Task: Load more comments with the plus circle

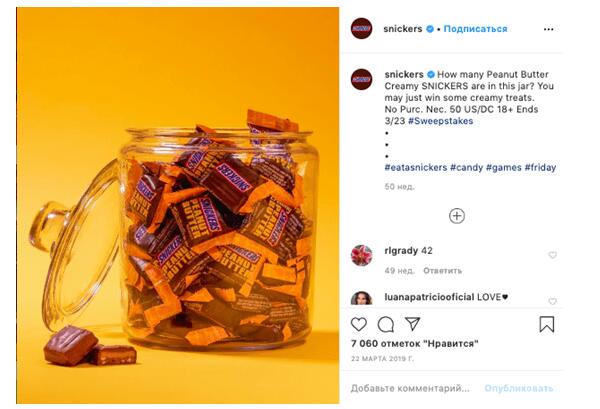Action: pos(457,215)
